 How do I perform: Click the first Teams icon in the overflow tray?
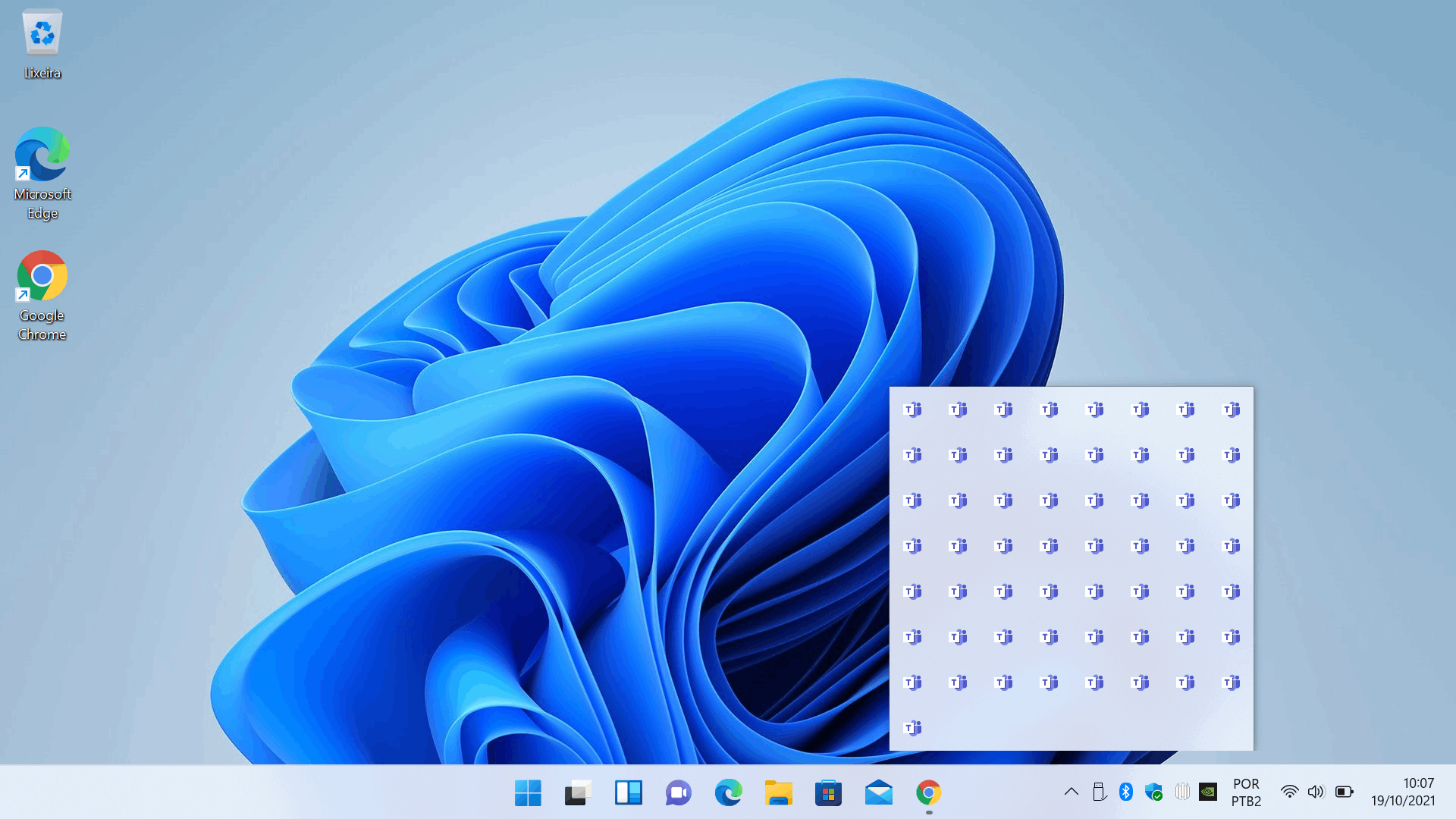tap(913, 409)
